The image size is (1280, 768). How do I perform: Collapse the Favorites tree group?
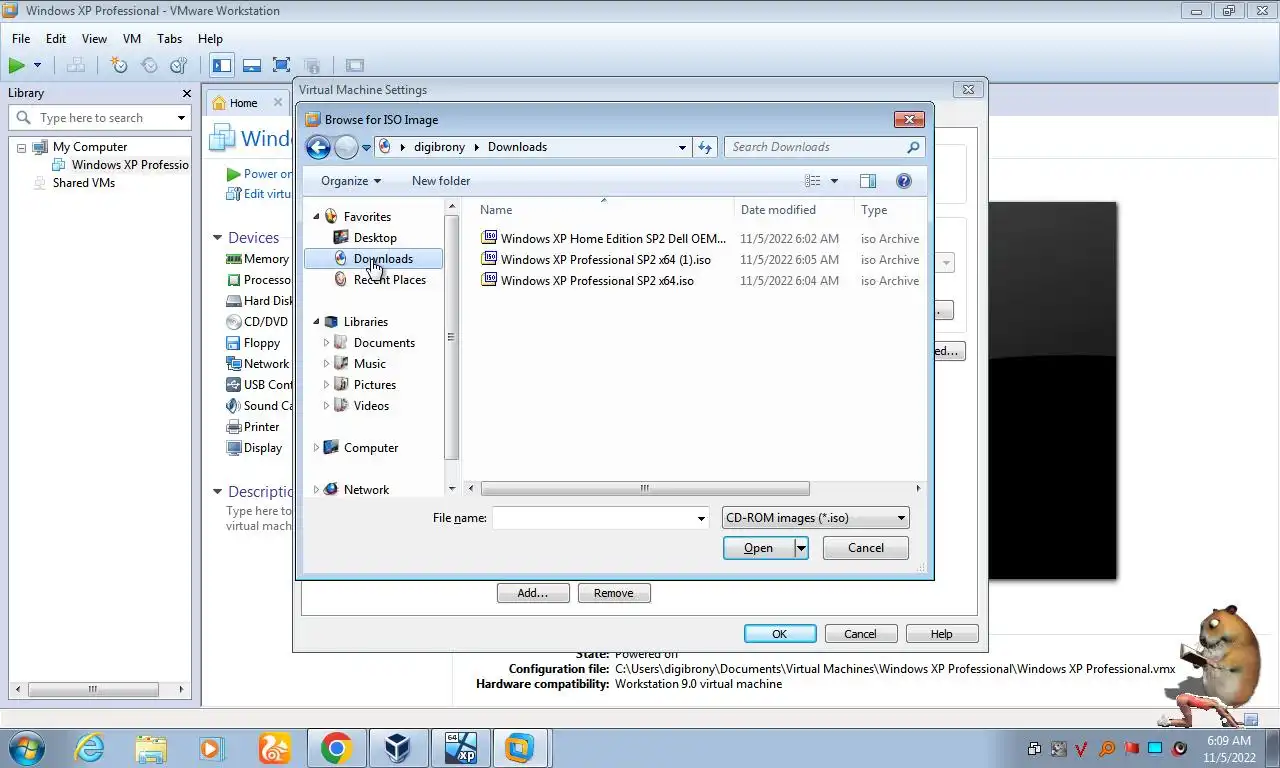coord(316,217)
